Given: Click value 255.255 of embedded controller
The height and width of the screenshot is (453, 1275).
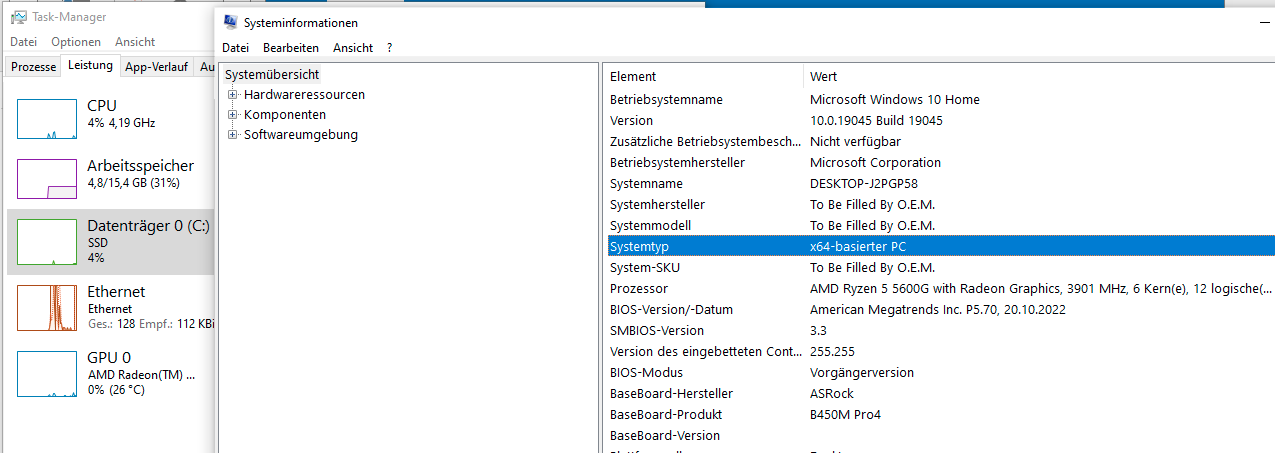Looking at the screenshot, I should 832,351.
